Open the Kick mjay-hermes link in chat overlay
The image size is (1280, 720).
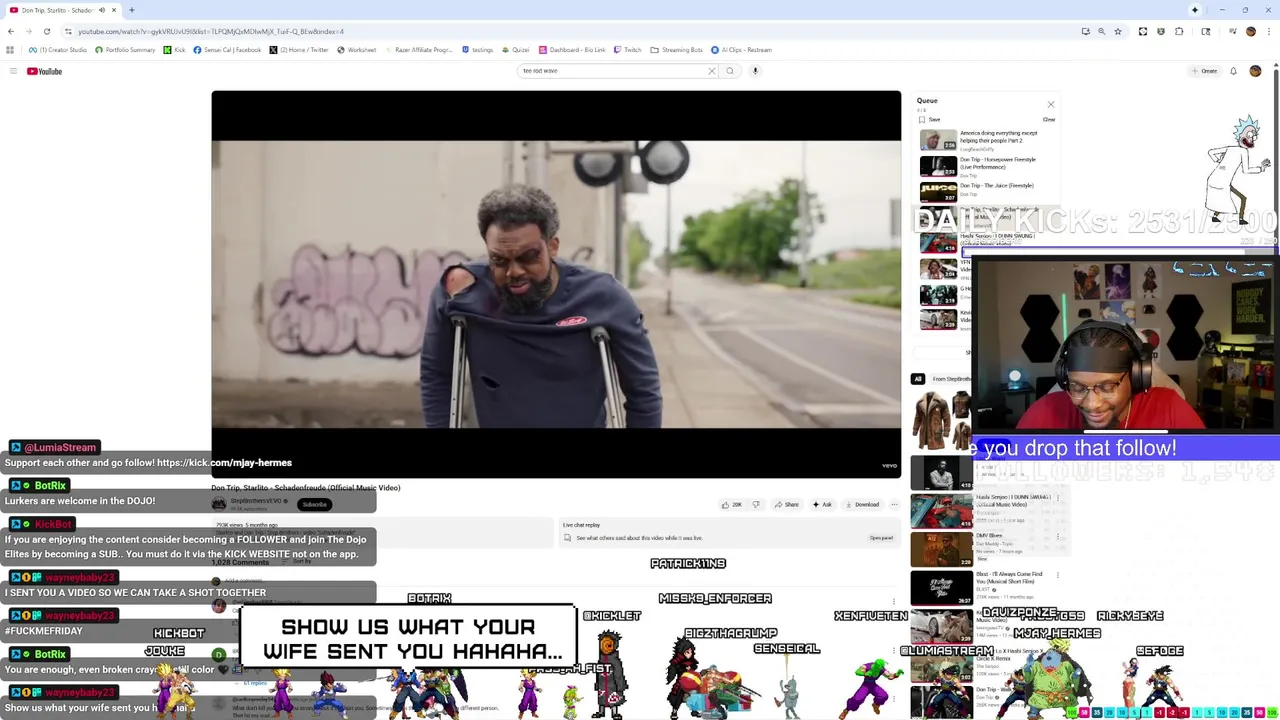(224, 463)
